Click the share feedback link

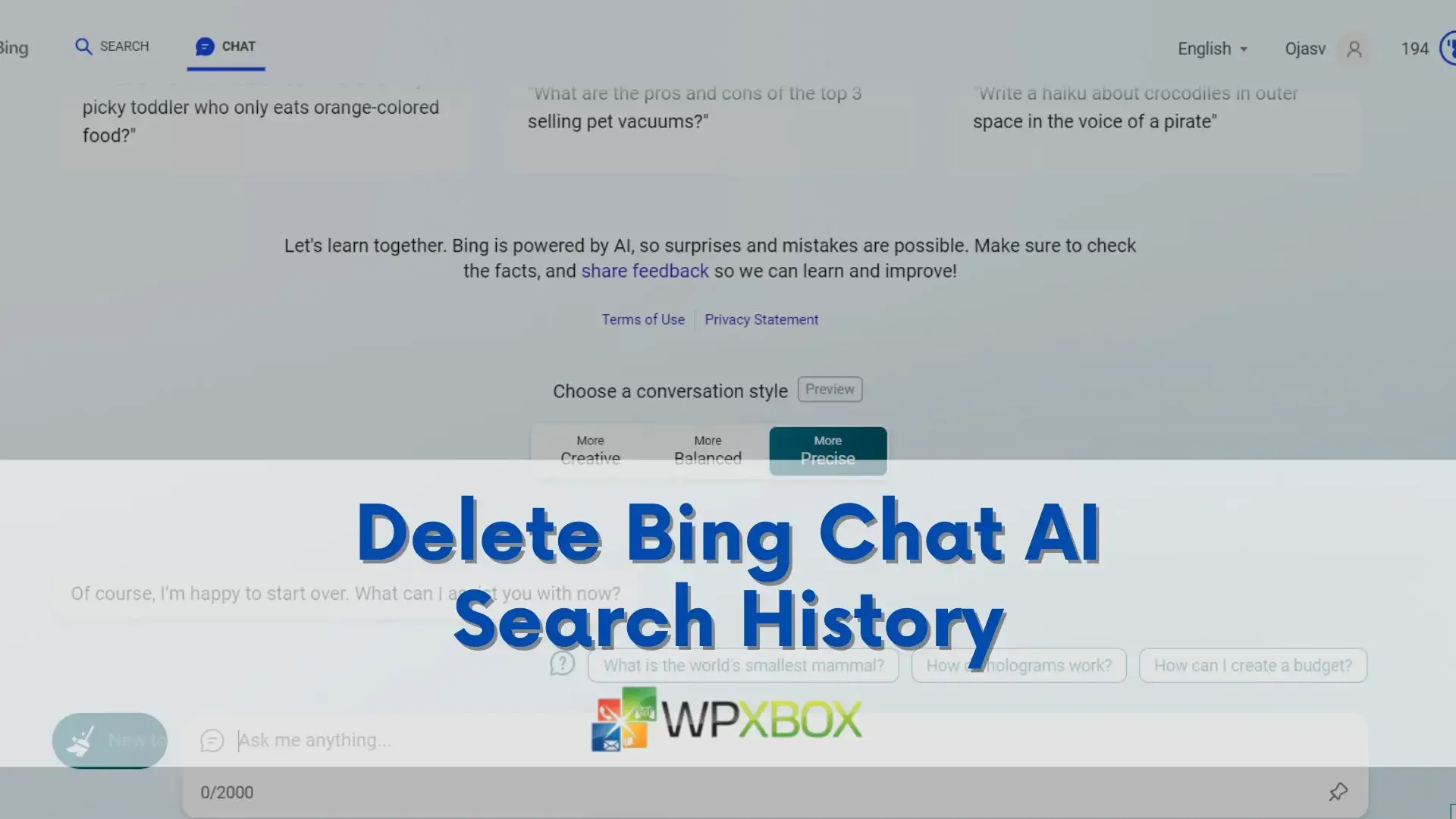(x=645, y=270)
